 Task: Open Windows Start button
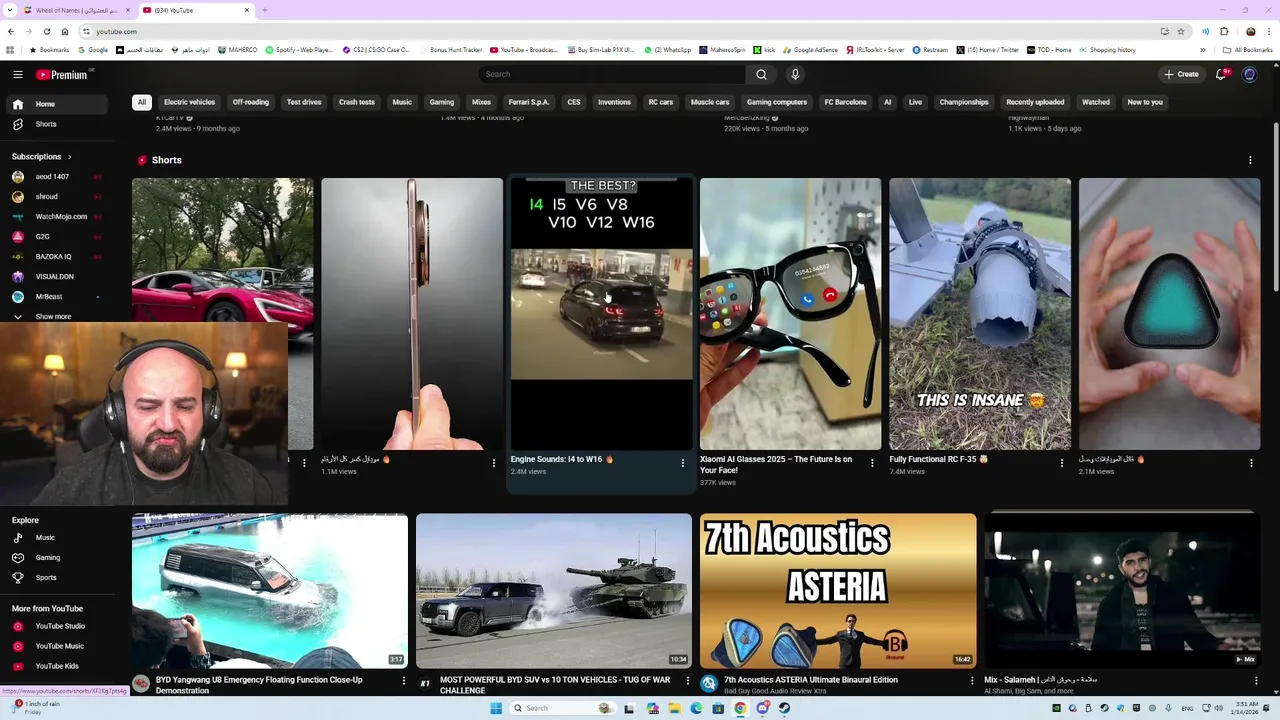pos(495,708)
